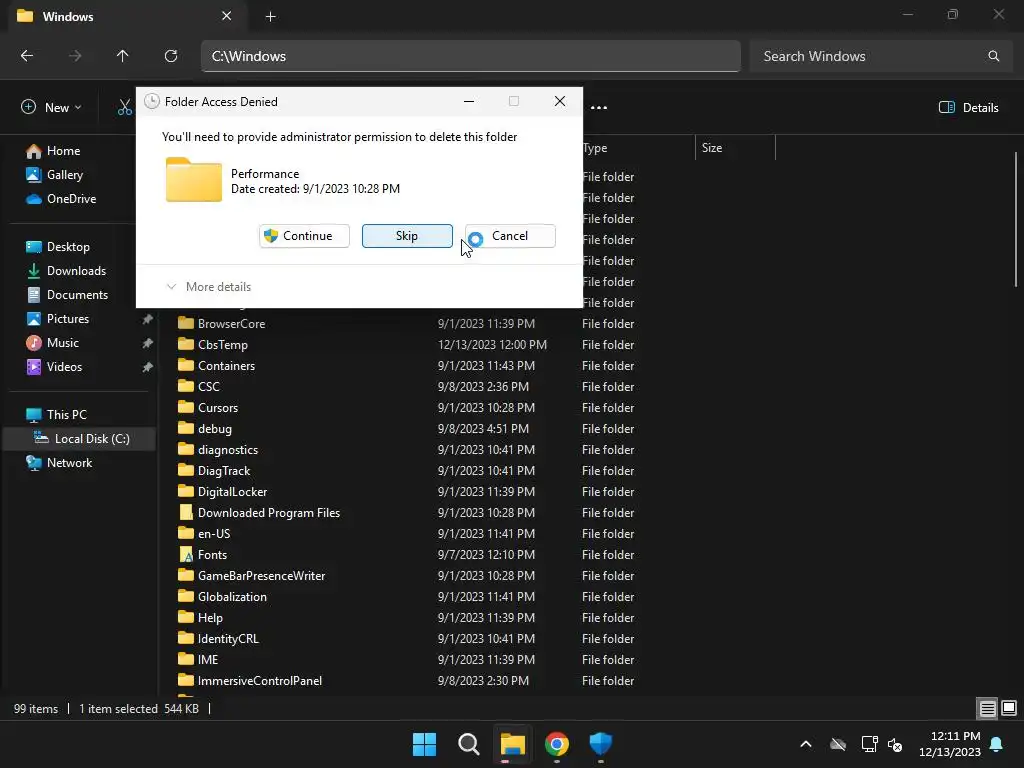Click the Cut scissors toolbar icon
1024x768 pixels.
(x=125, y=108)
